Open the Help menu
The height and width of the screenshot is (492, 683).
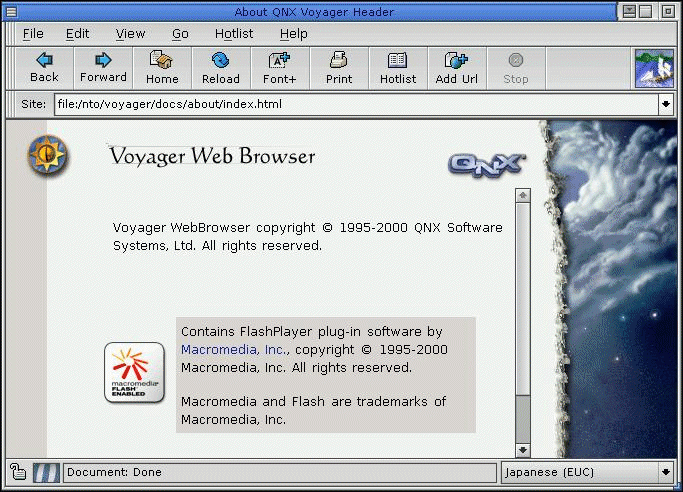click(x=294, y=34)
